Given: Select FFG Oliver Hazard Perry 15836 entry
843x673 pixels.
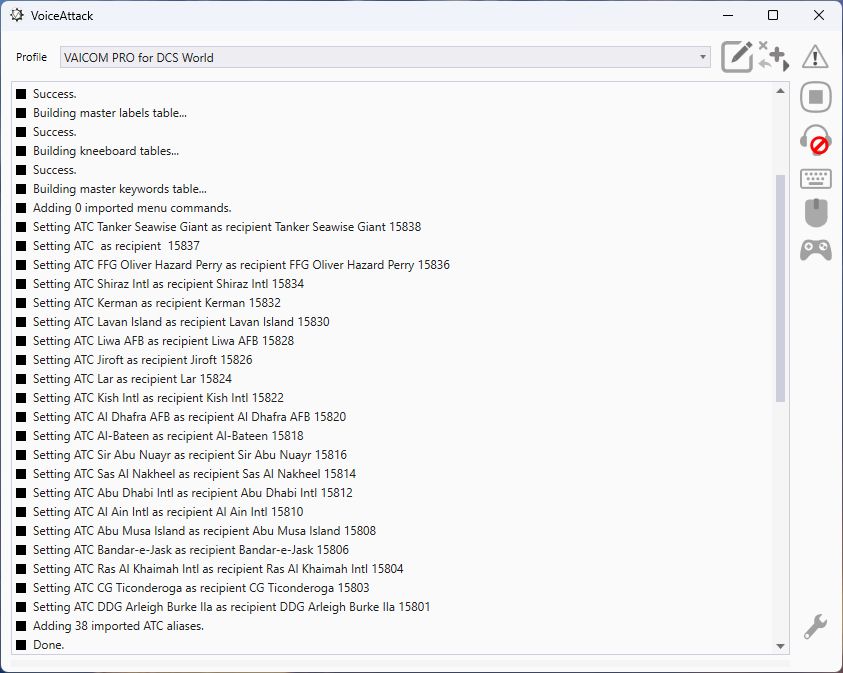Looking at the screenshot, I should tap(241, 265).
